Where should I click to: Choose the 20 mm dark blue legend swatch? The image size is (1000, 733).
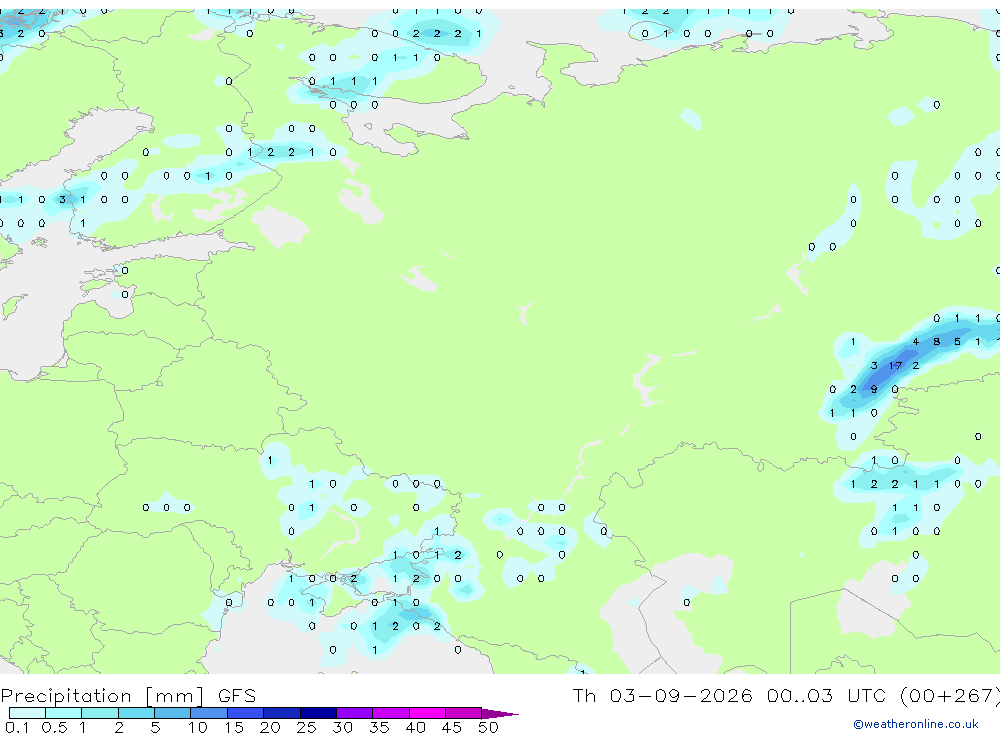point(282,713)
